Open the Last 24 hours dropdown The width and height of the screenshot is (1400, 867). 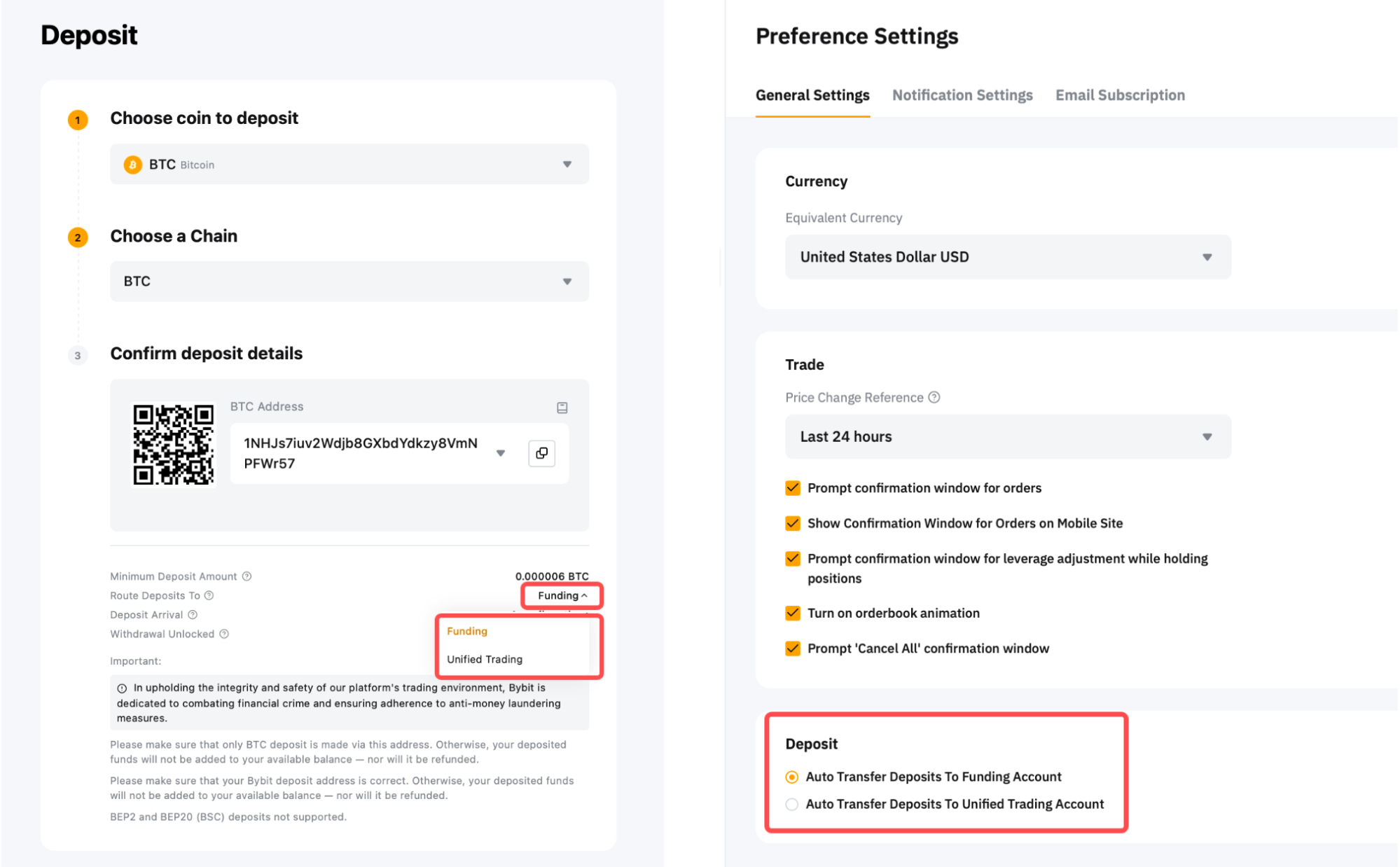pos(1007,437)
